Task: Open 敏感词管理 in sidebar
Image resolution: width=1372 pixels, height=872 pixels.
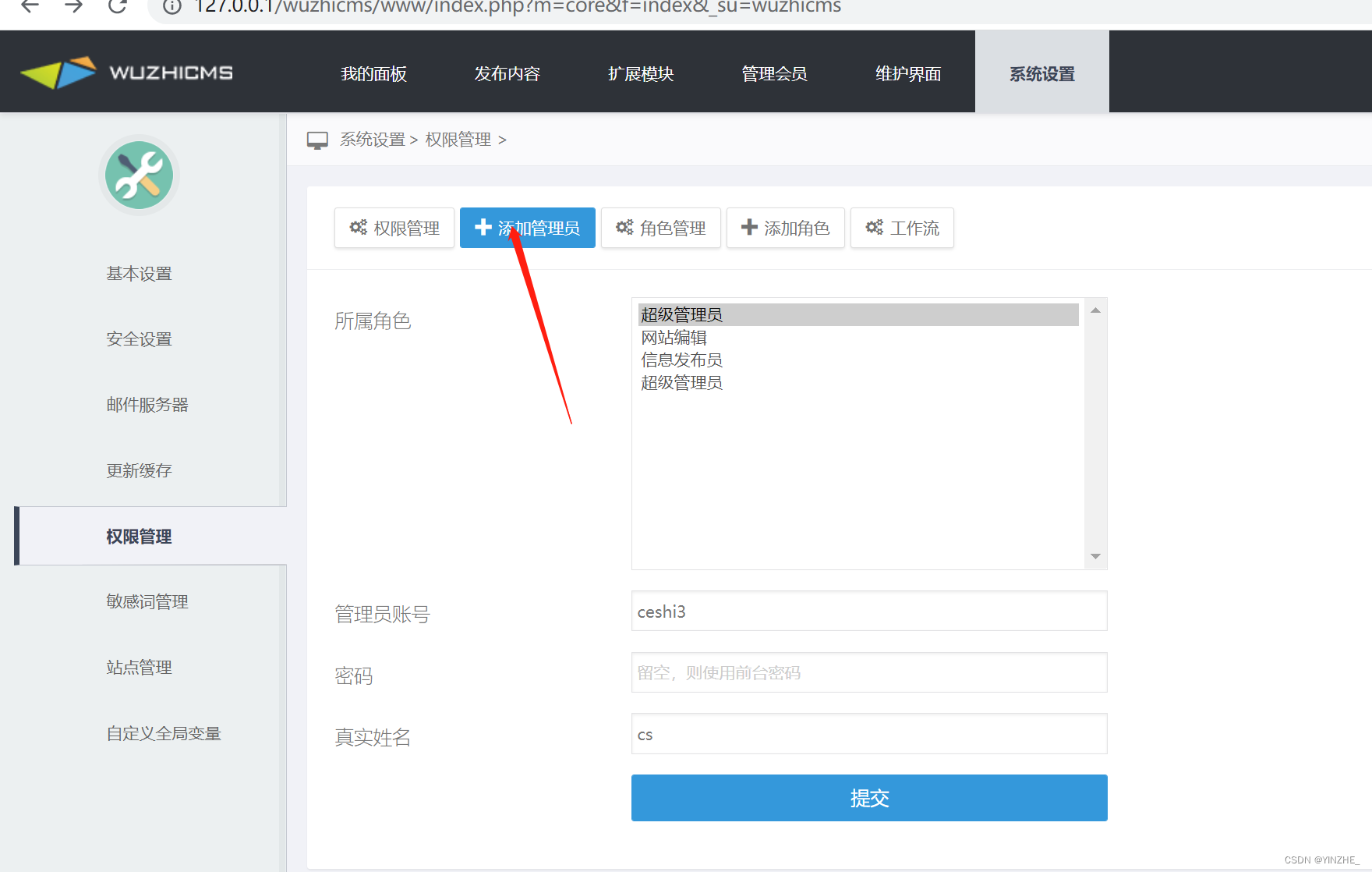Action: (x=147, y=601)
